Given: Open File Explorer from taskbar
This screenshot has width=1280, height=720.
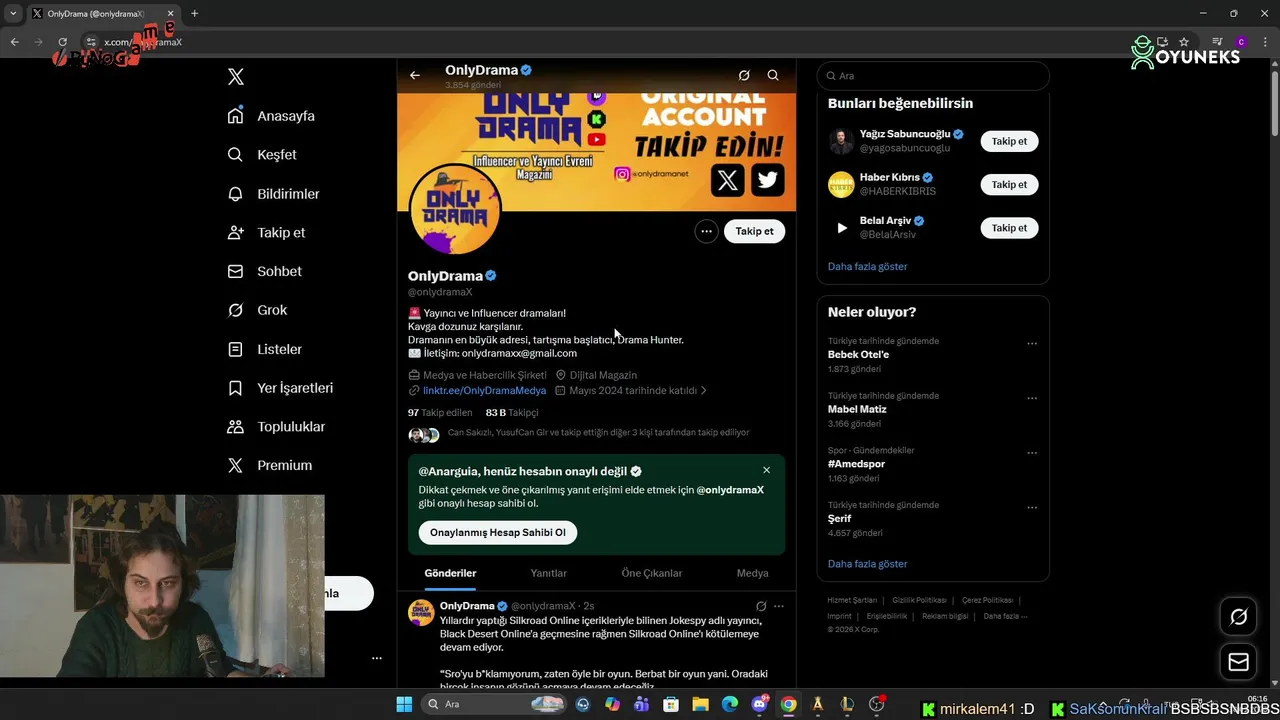Looking at the screenshot, I should point(700,704).
